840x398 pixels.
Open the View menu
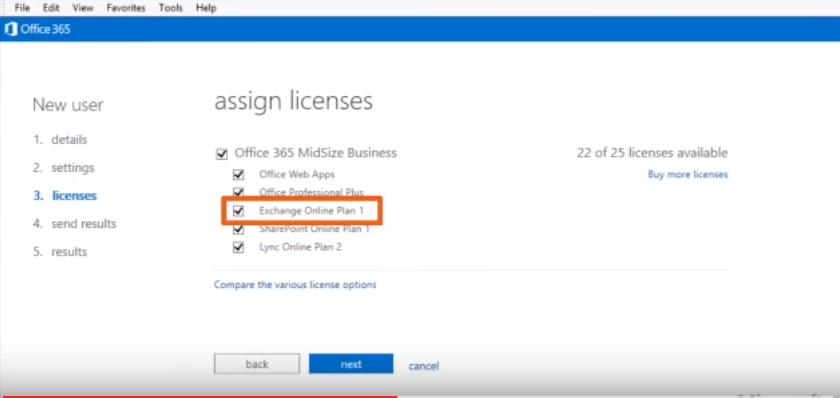[82, 8]
